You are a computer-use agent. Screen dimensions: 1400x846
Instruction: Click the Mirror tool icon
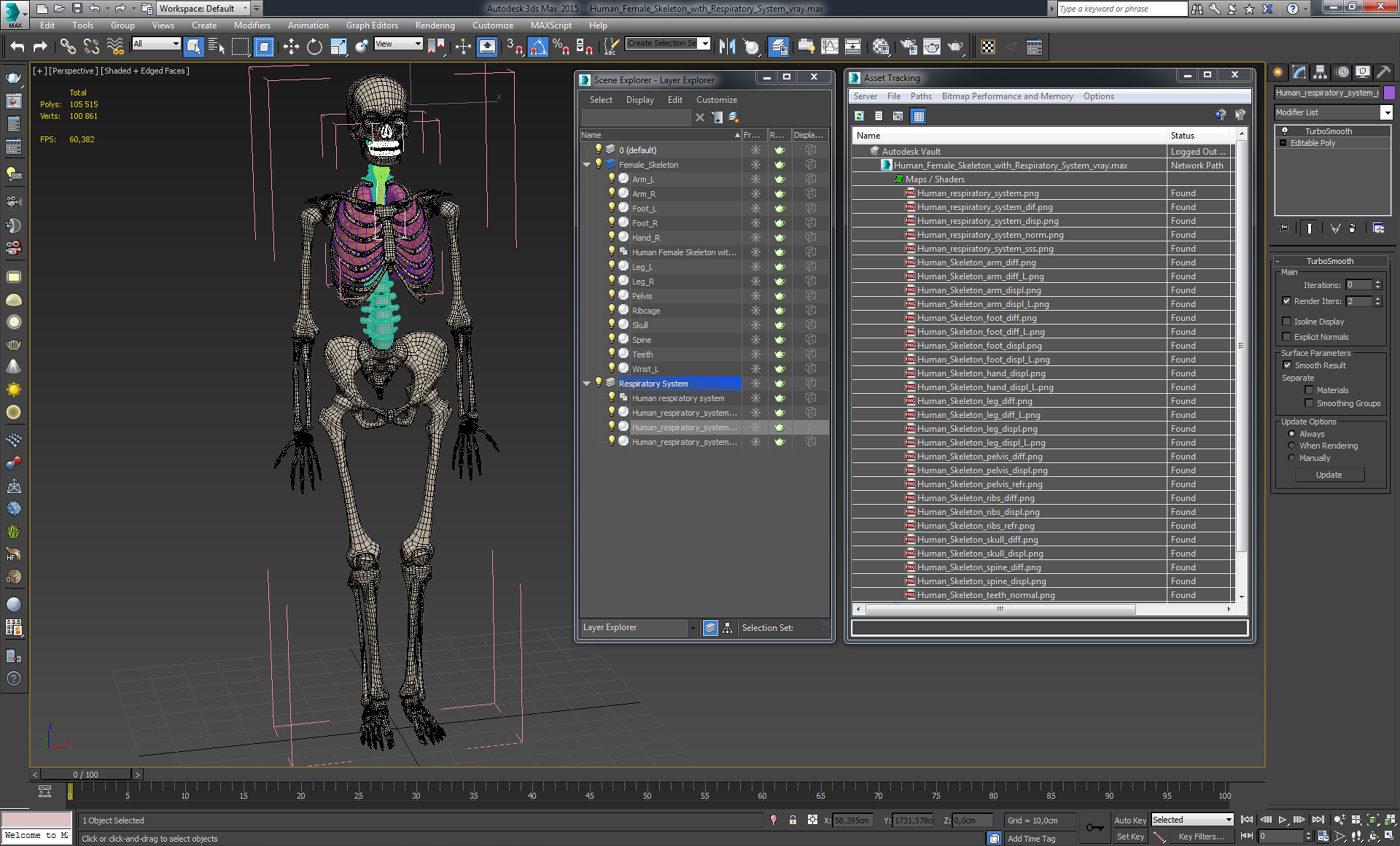(x=727, y=47)
